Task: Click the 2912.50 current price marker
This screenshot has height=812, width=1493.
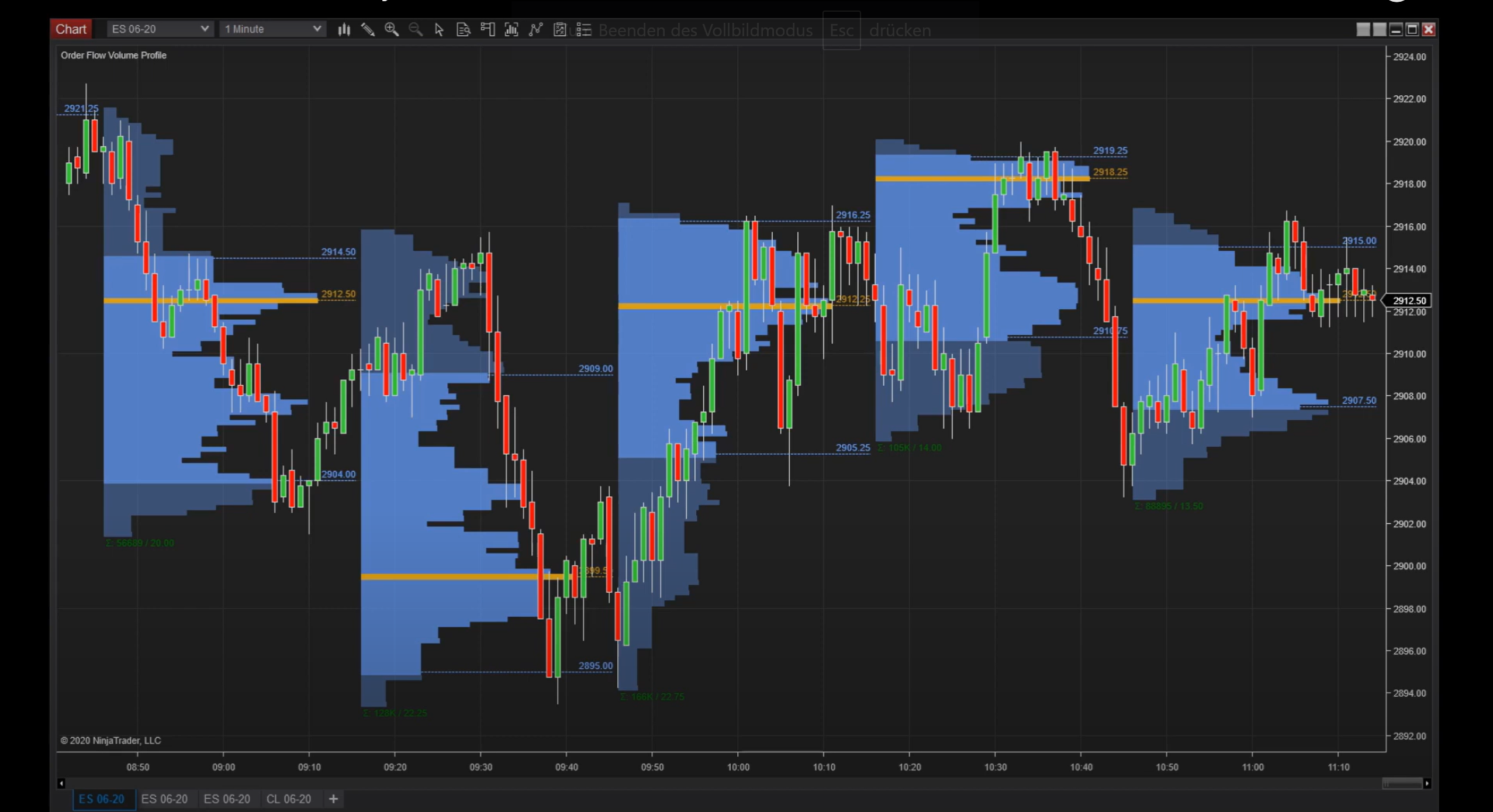Action: coord(1409,300)
